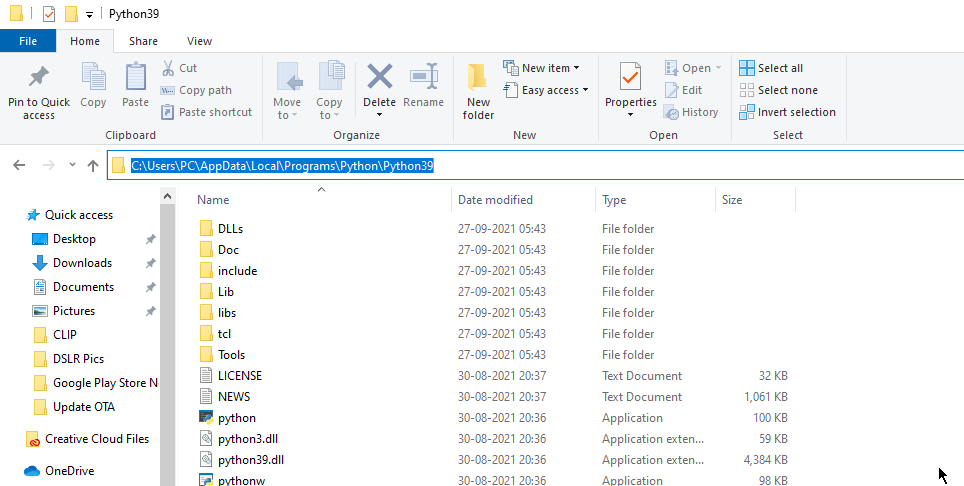Click Select none in the ribbon
This screenshot has height=486, width=964.
tap(778, 90)
